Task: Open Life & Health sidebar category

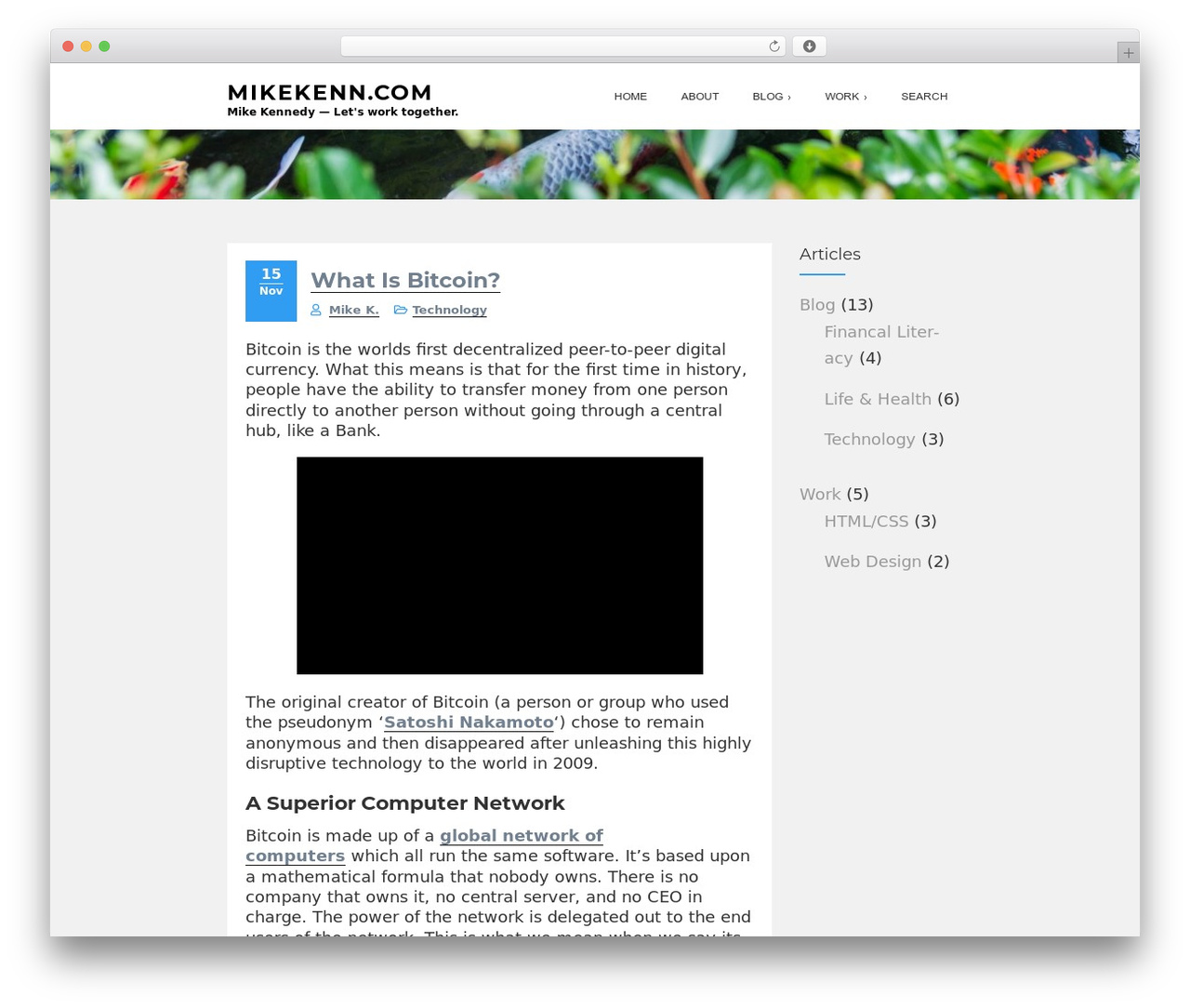Action: (878, 399)
